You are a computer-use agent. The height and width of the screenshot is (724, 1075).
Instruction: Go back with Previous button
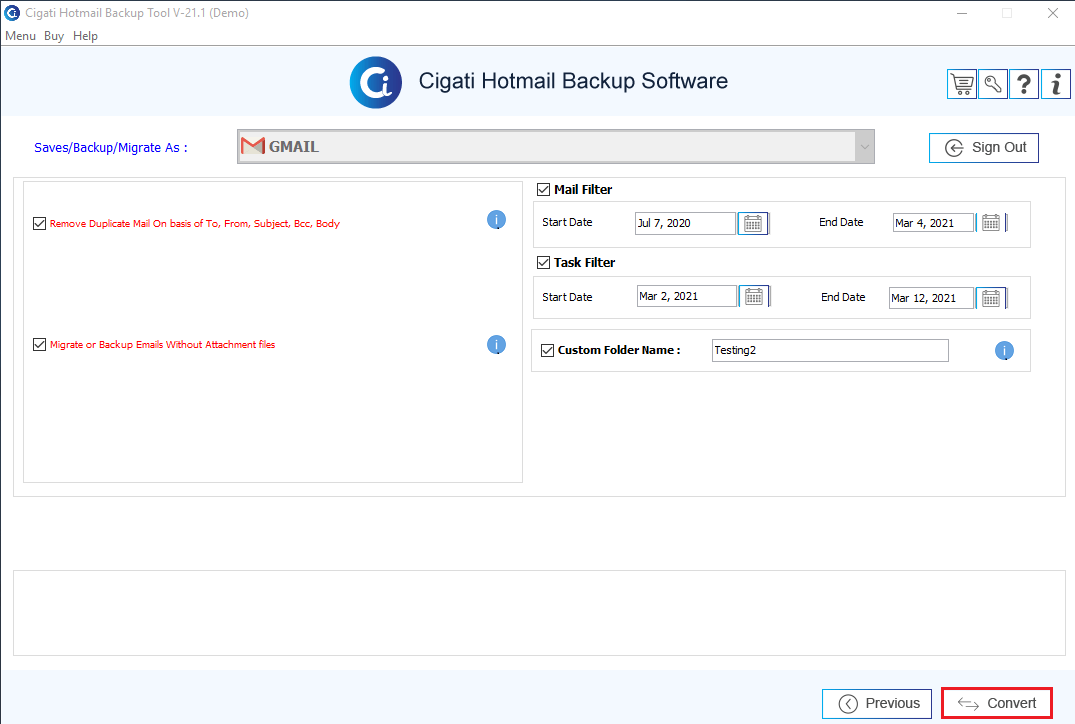pos(877,703)
